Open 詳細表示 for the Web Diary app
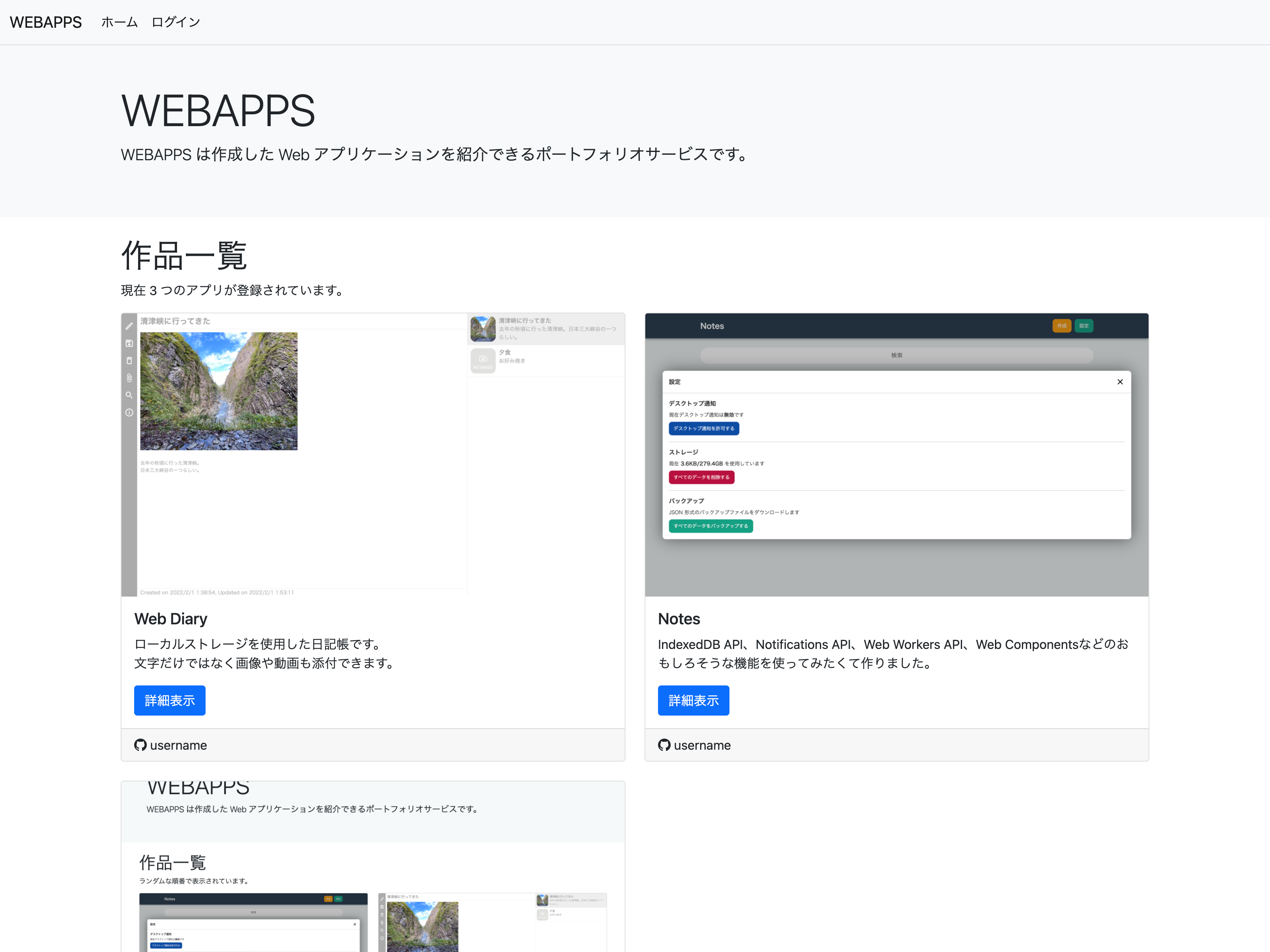 pos(169,700)
